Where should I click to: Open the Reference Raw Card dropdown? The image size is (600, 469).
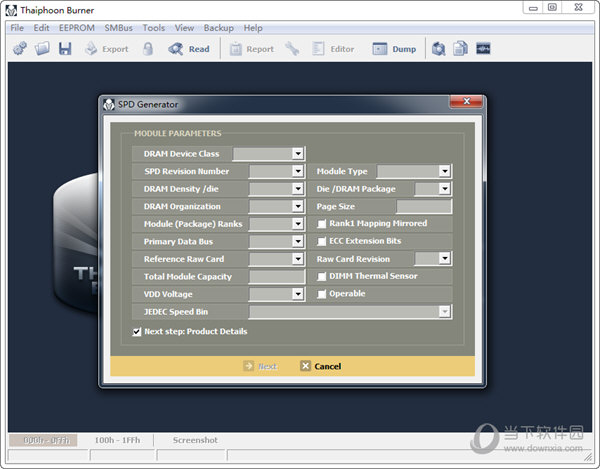[298, 259]
